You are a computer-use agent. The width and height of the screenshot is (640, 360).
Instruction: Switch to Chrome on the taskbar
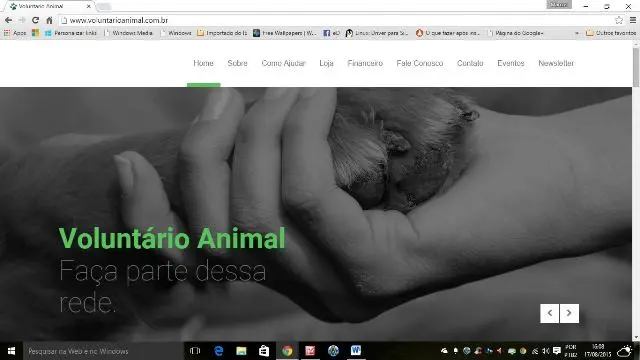(287, 351)
